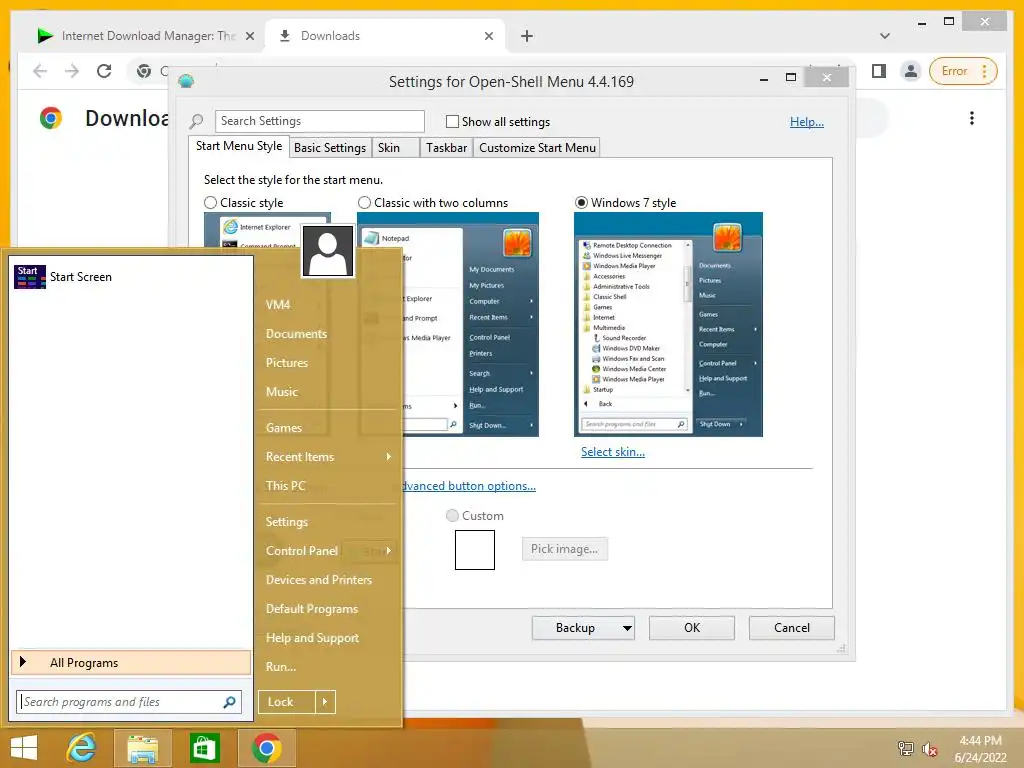The height and width of the screenshot is (768, 1024).
Task: Go back in the Chrome window
Action: coord(40,71)
